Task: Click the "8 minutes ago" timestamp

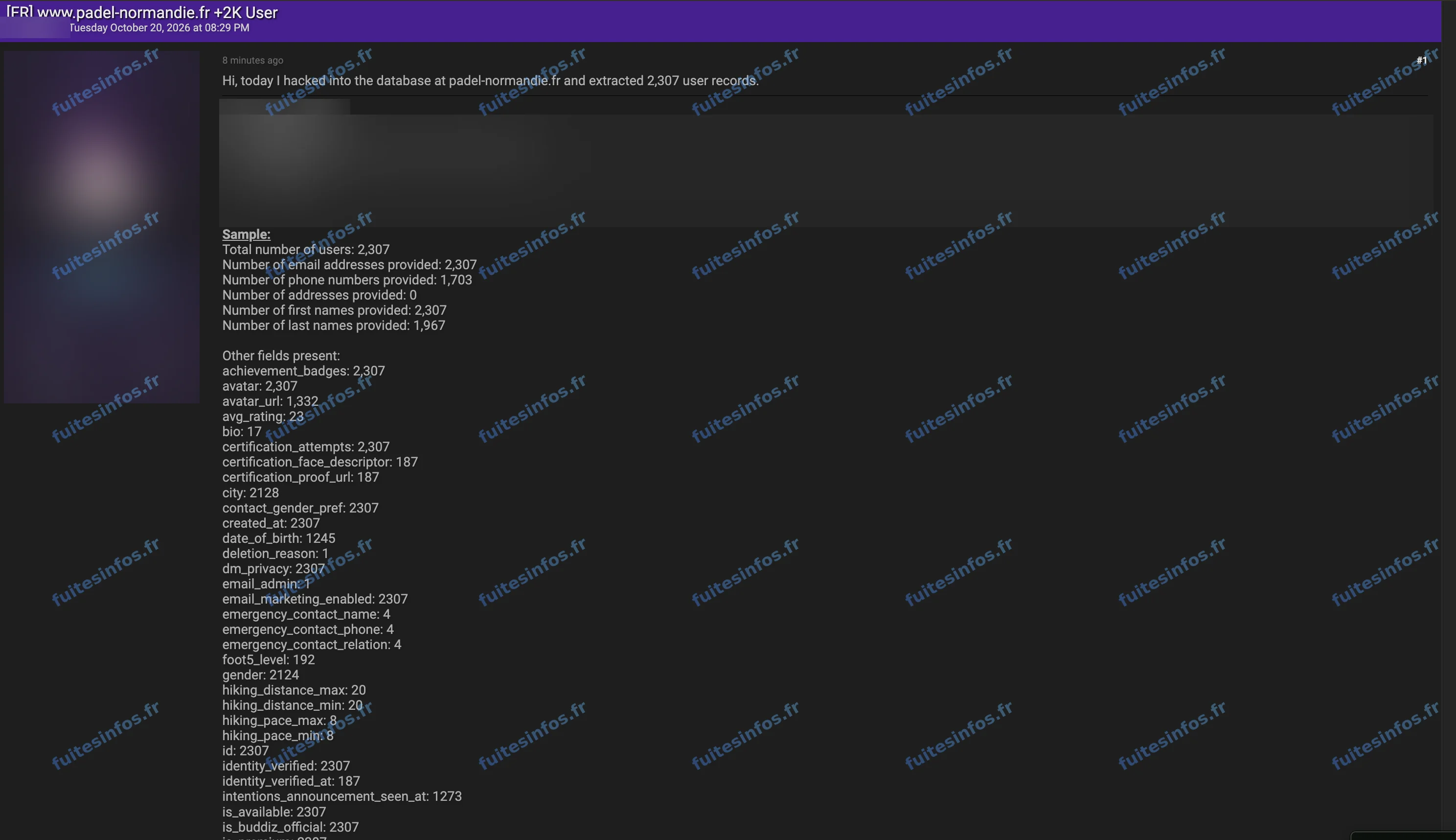Action: (x=252, y=60)
